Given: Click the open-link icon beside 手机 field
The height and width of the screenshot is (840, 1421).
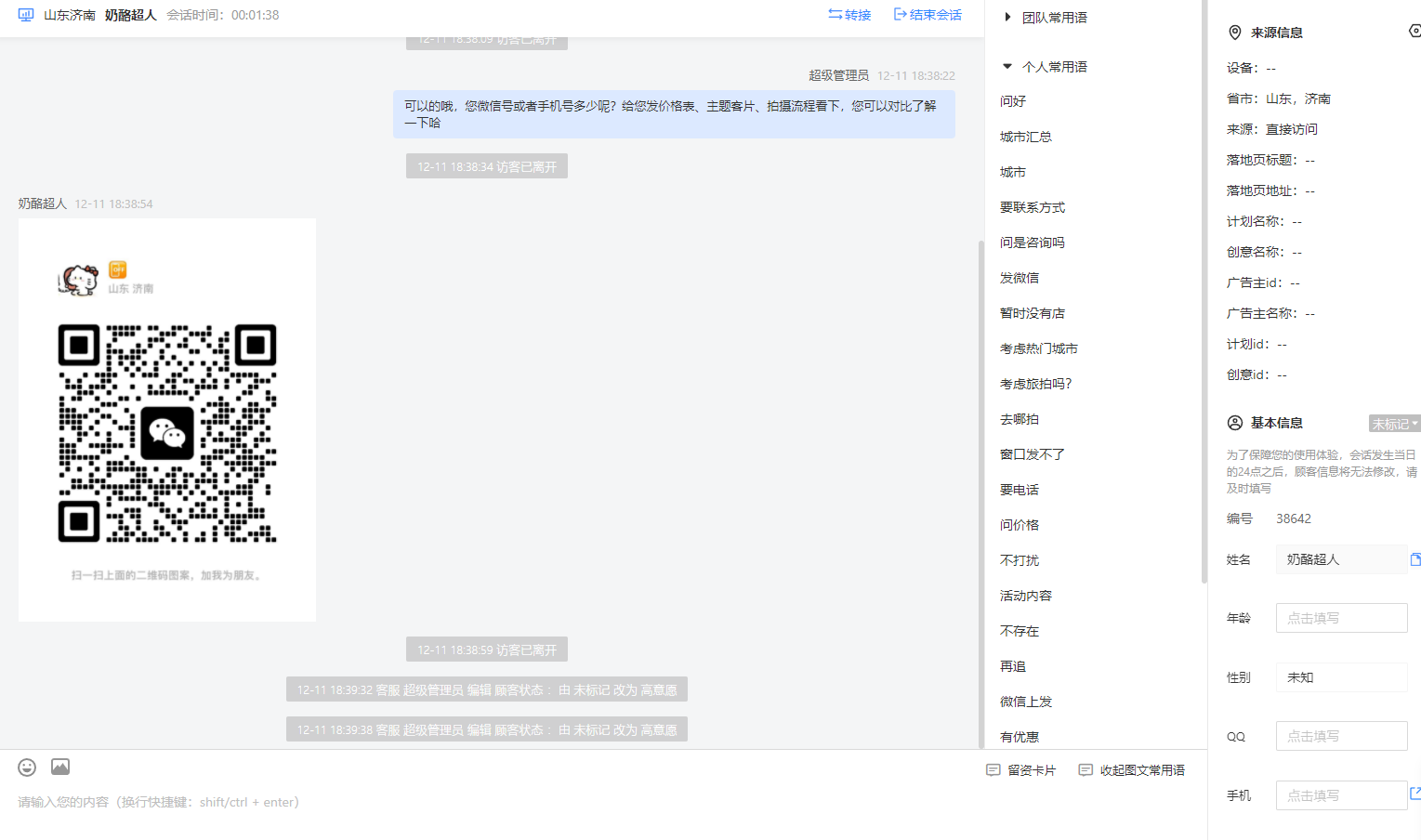Looking at the screenshot, I should pyautogui.click(x=1415, y=794).
